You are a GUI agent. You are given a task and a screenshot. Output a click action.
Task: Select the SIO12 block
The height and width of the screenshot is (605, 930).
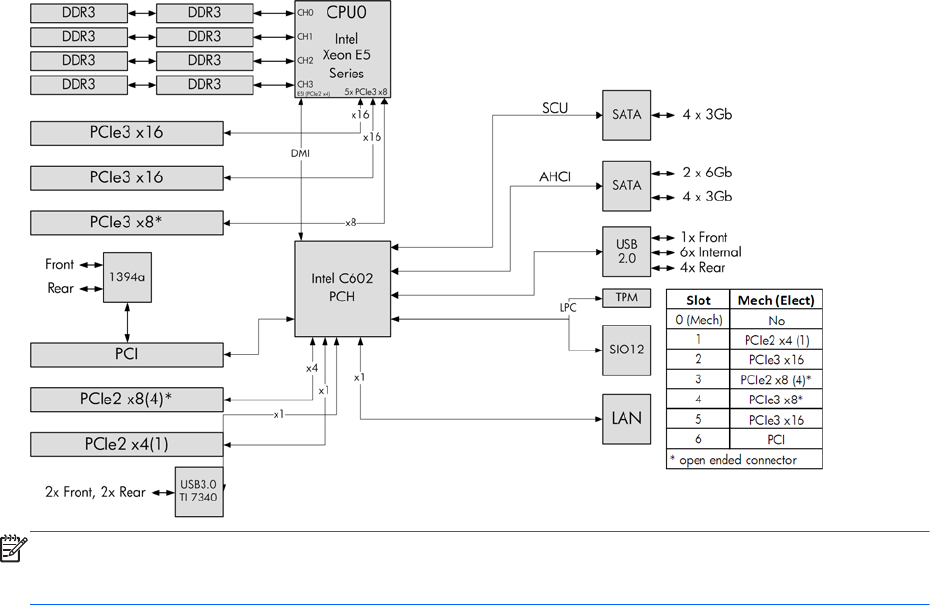626,350
